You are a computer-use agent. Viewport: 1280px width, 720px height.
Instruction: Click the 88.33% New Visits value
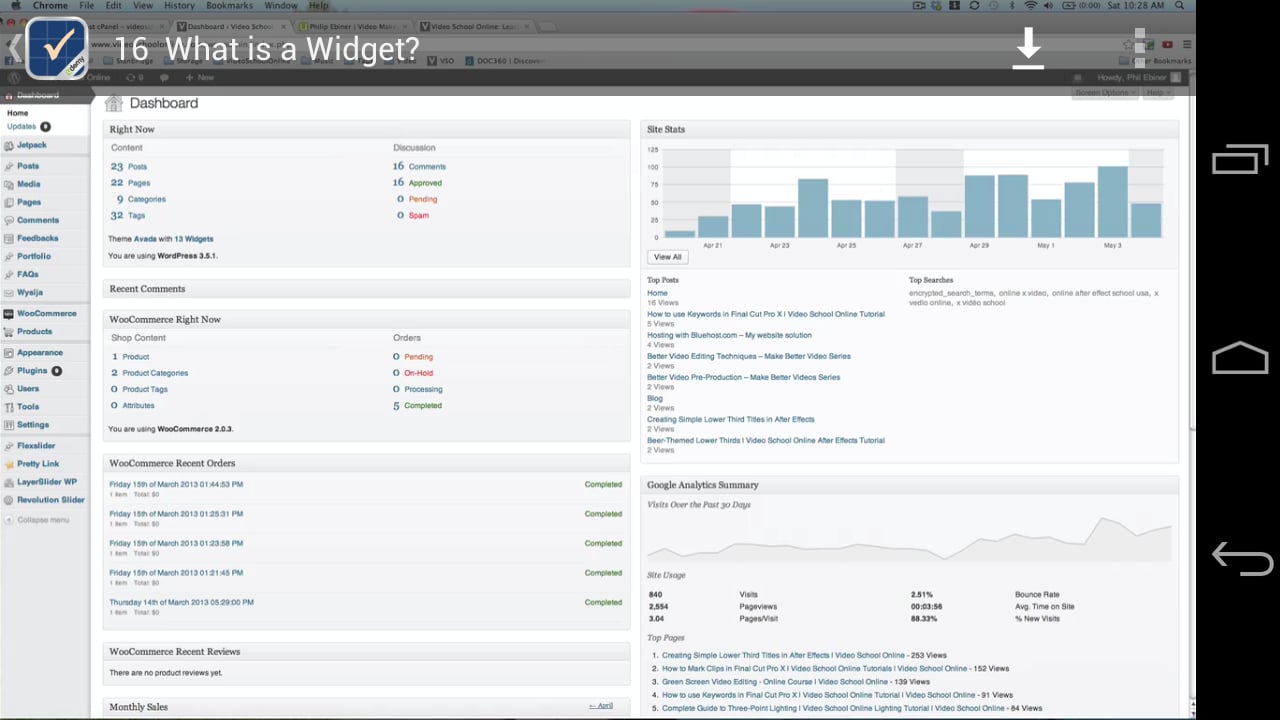(x=924, y=618)
